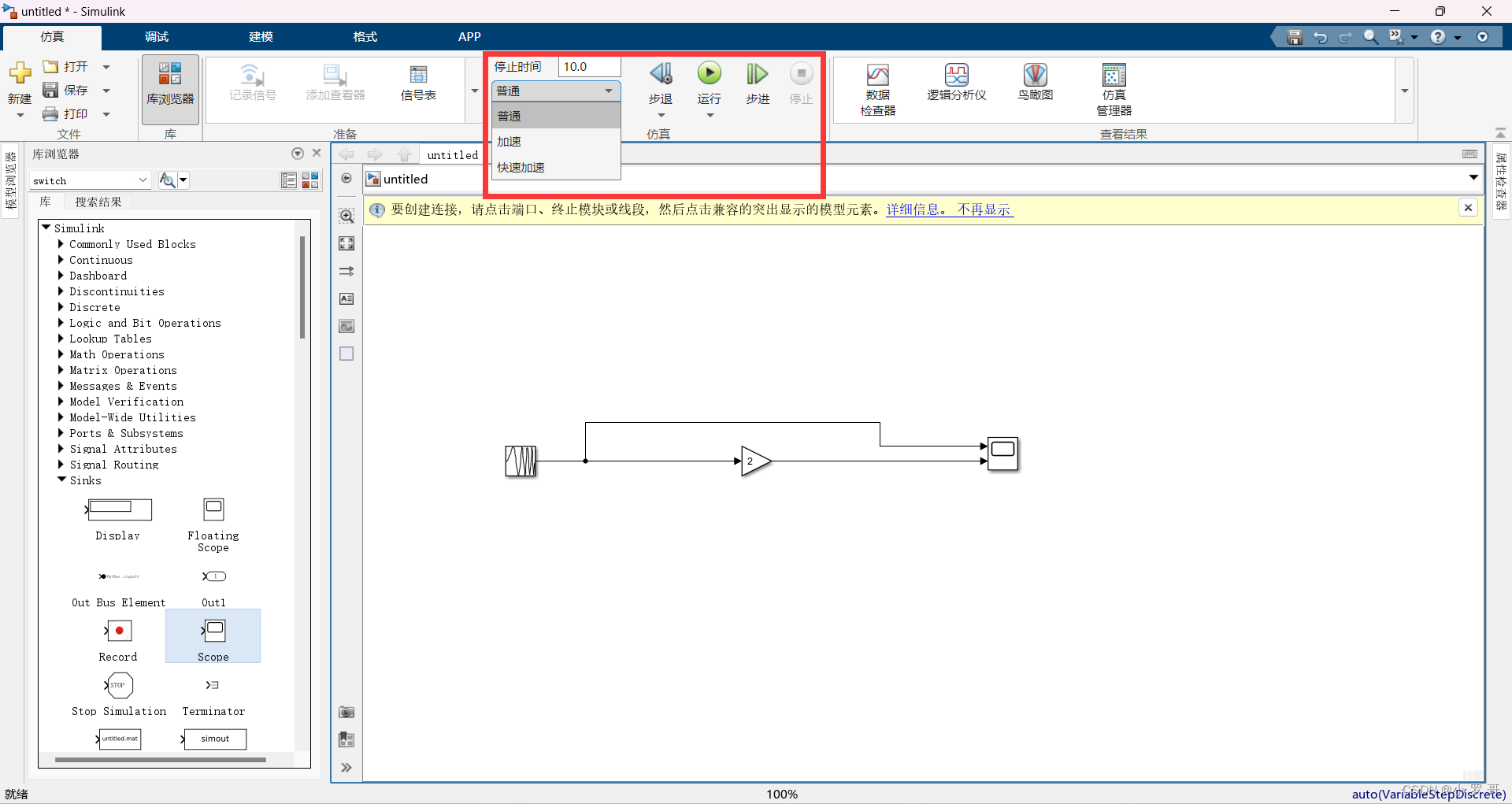Click the Gain block on the canvas
Viewport: 1512px width, 804px height.
click(x=756, y=461)
